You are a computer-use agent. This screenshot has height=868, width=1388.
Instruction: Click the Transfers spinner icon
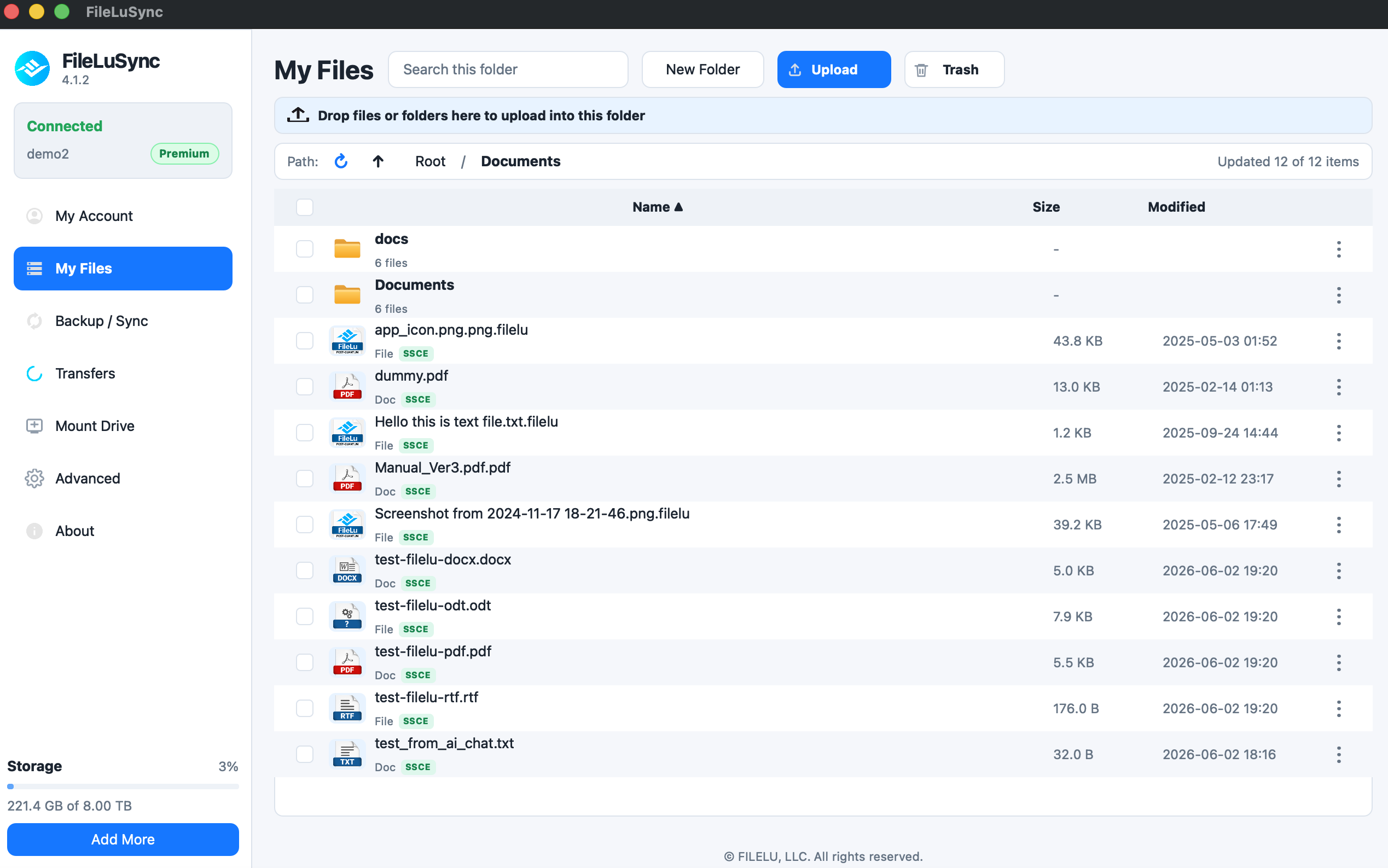pos(34,374)
